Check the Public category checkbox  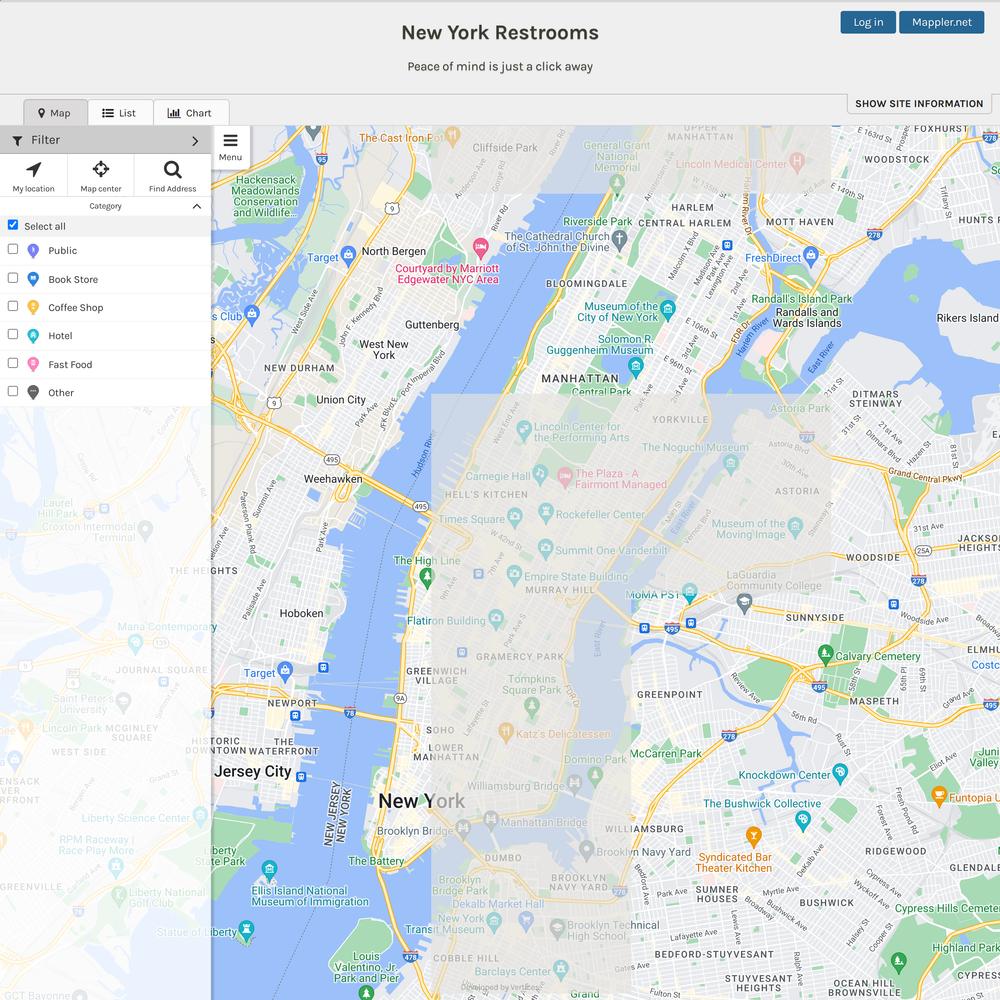[x=13, y=249]
